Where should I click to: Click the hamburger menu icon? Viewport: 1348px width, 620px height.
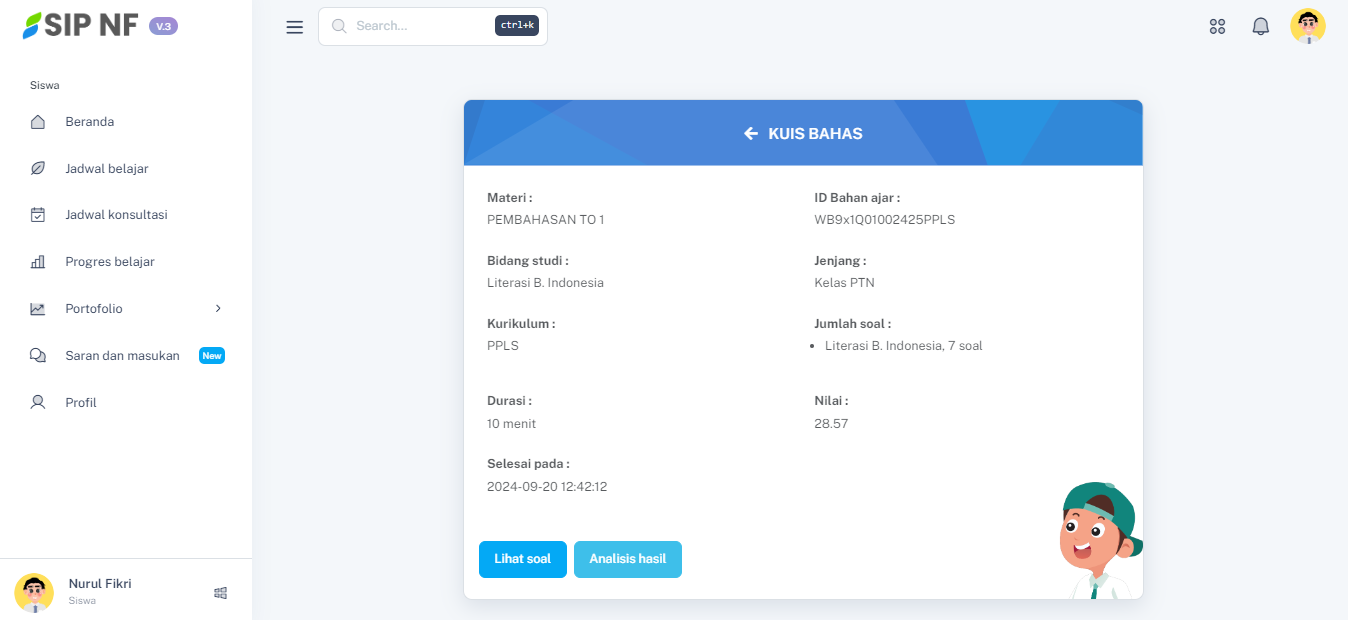pos(294,27)
